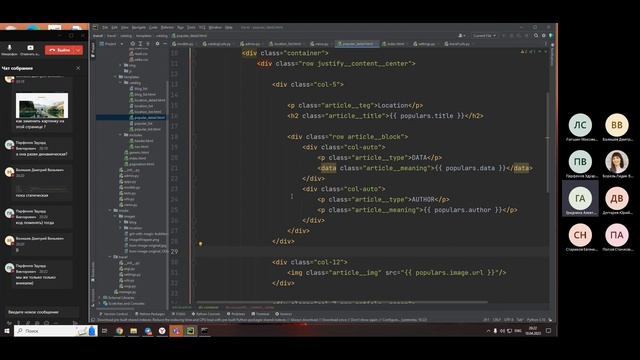Image resolution: width=640 pixels, height=360 pixels.
Task: Switch to the popular_detail.html editor tab
Action: 356,44
